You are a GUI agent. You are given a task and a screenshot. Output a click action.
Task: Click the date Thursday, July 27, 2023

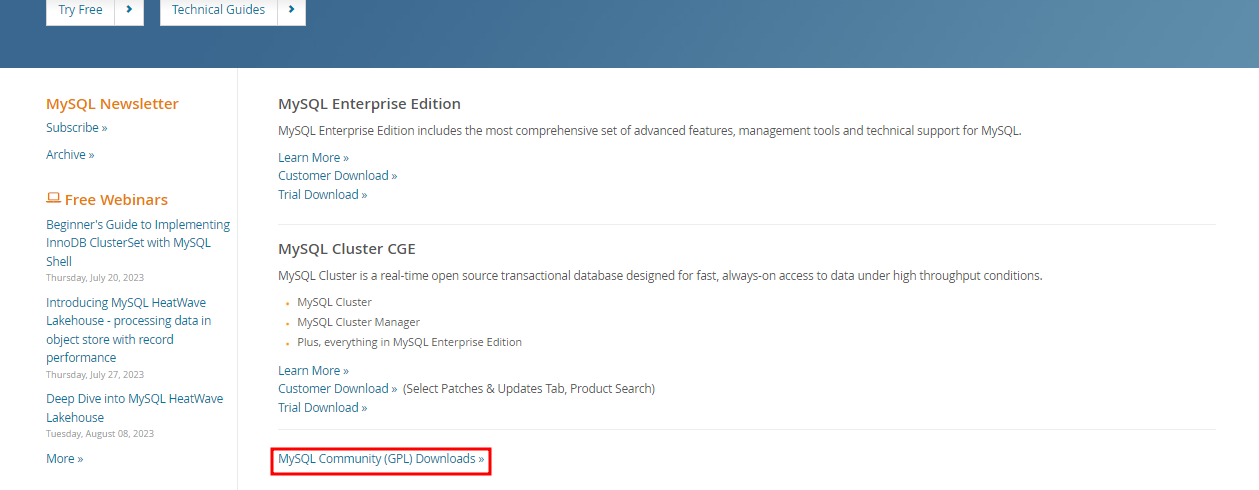coord(95,375)
